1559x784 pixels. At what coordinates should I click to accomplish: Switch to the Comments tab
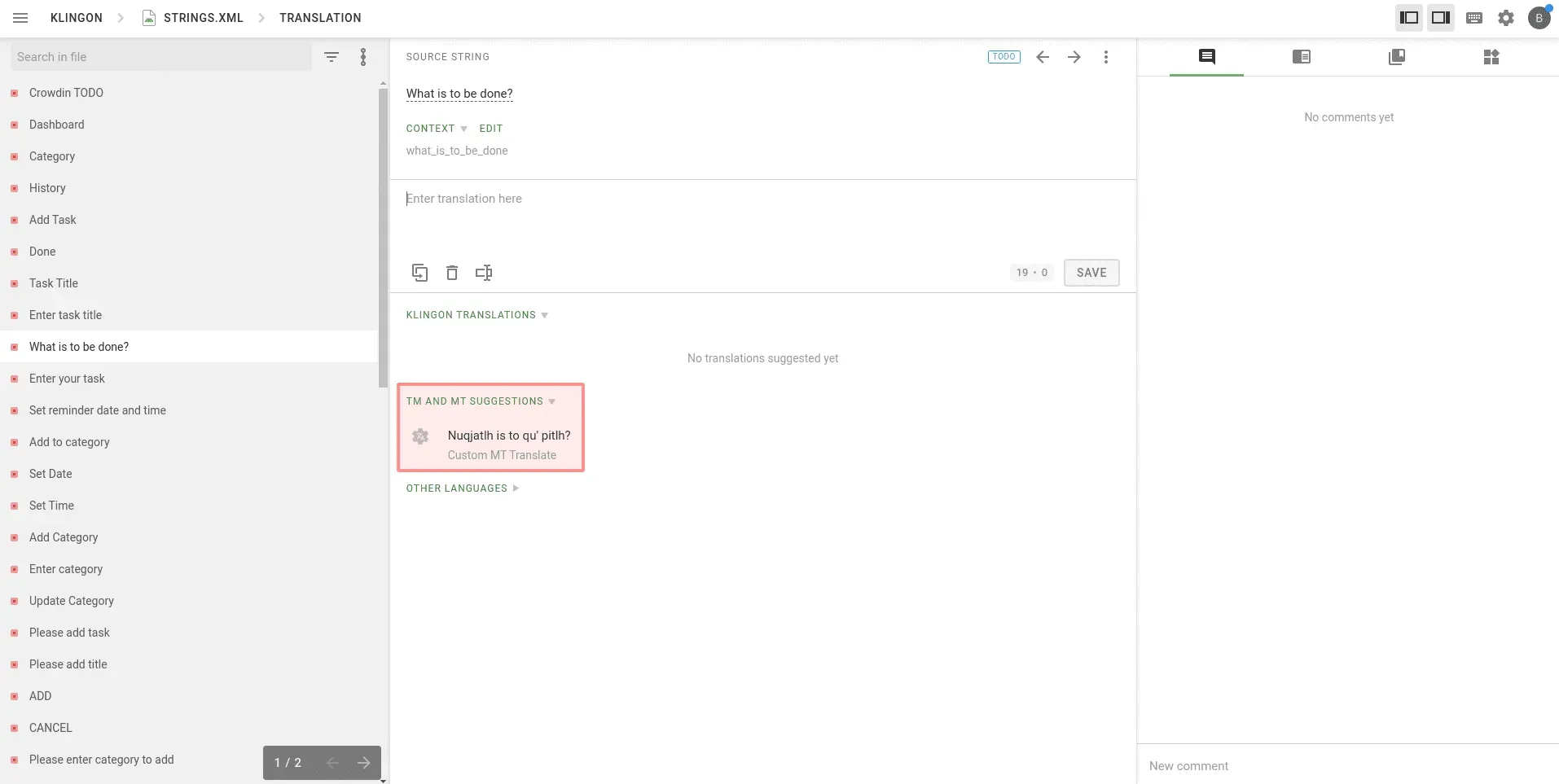1206,57
